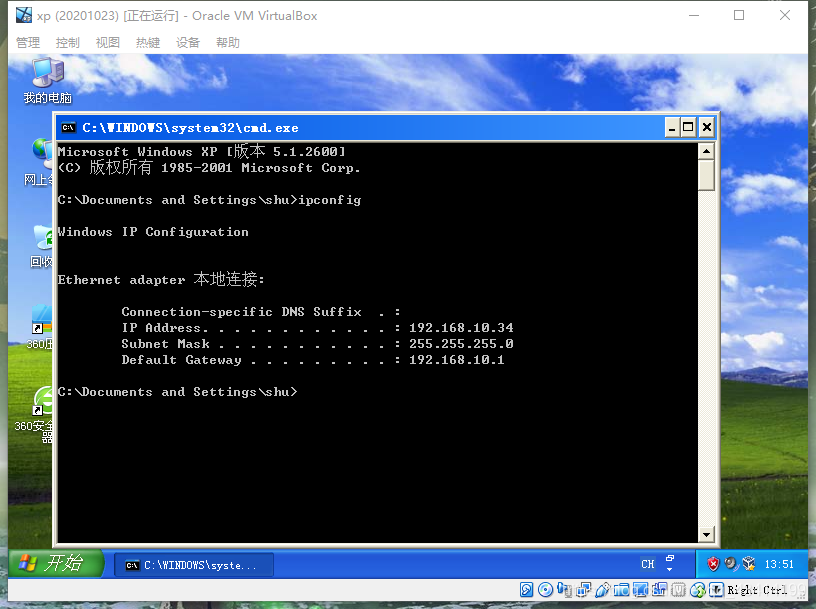The width and height of the screenshot is (816, 609).
Task: Select the 360压缩 desktop shortcut
Action: coord(41,328)
